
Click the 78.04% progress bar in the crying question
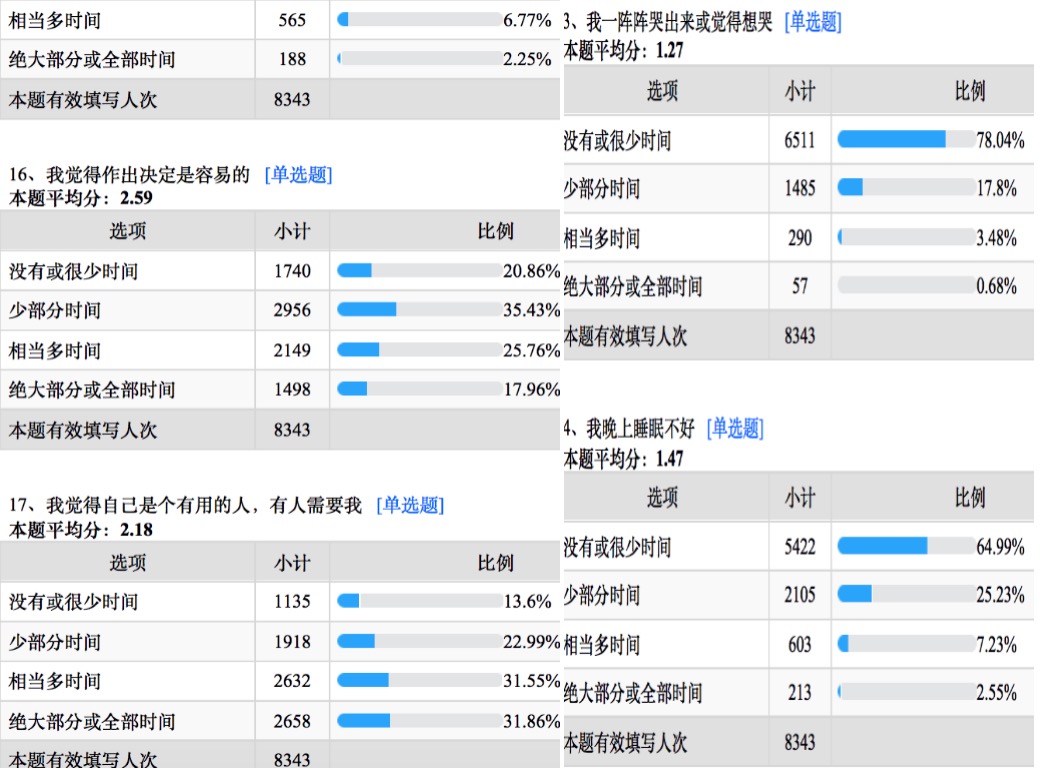coord(907,139)
